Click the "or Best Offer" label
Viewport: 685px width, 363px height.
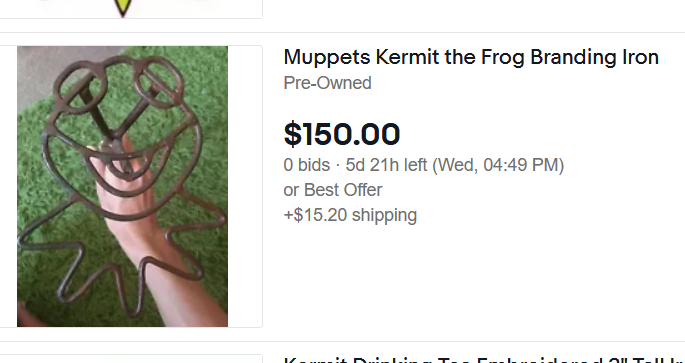click(x=333, y=190)
